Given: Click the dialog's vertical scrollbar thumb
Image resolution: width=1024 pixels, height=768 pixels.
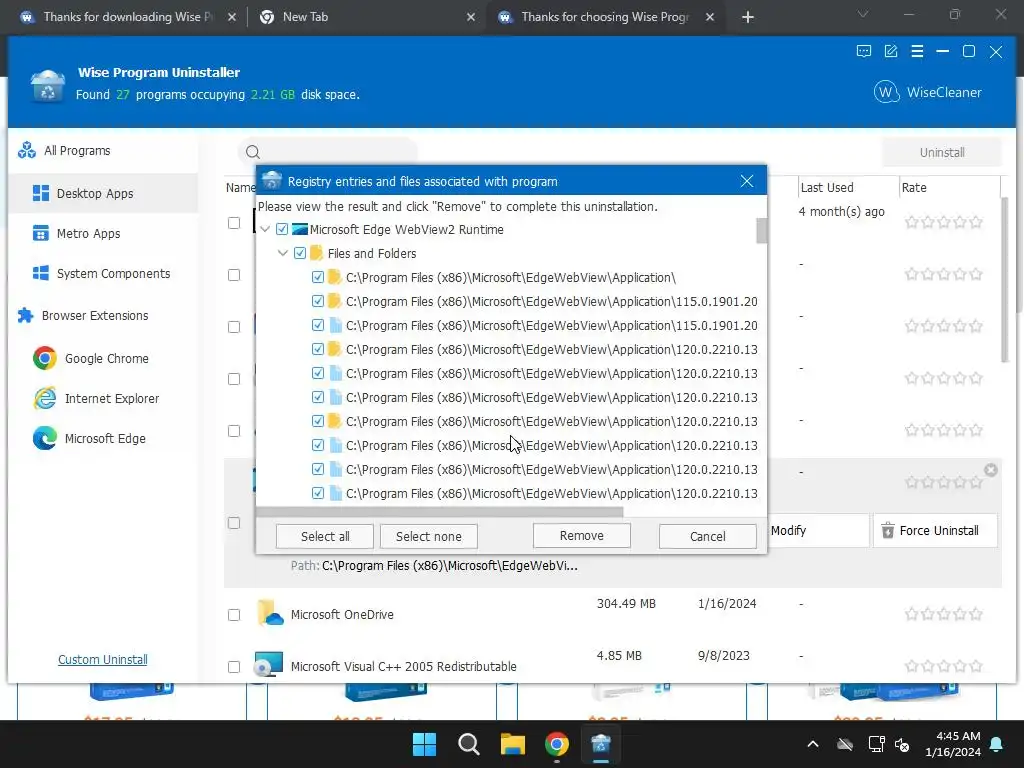Looking at the screenshot, I should coord(761,231).
